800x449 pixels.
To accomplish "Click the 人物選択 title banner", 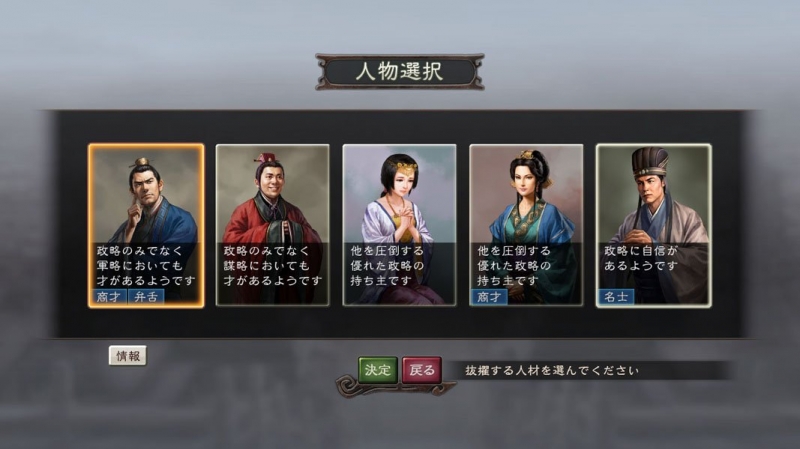I will (x=399, y=71).
